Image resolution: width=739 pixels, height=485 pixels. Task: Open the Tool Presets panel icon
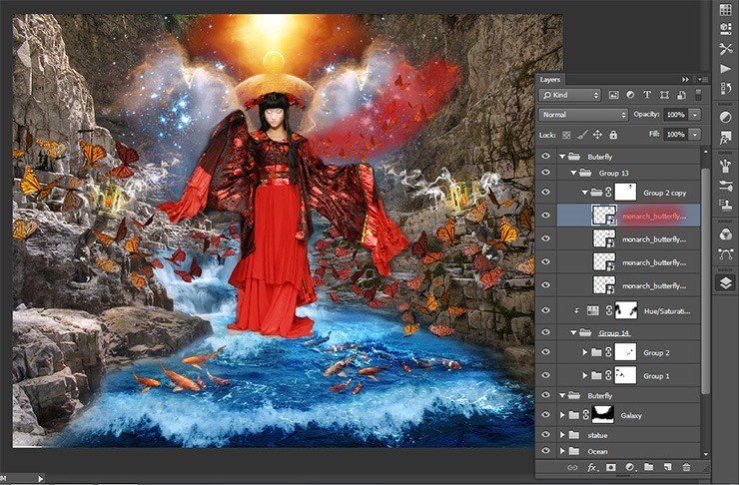(x=726, y=49)
